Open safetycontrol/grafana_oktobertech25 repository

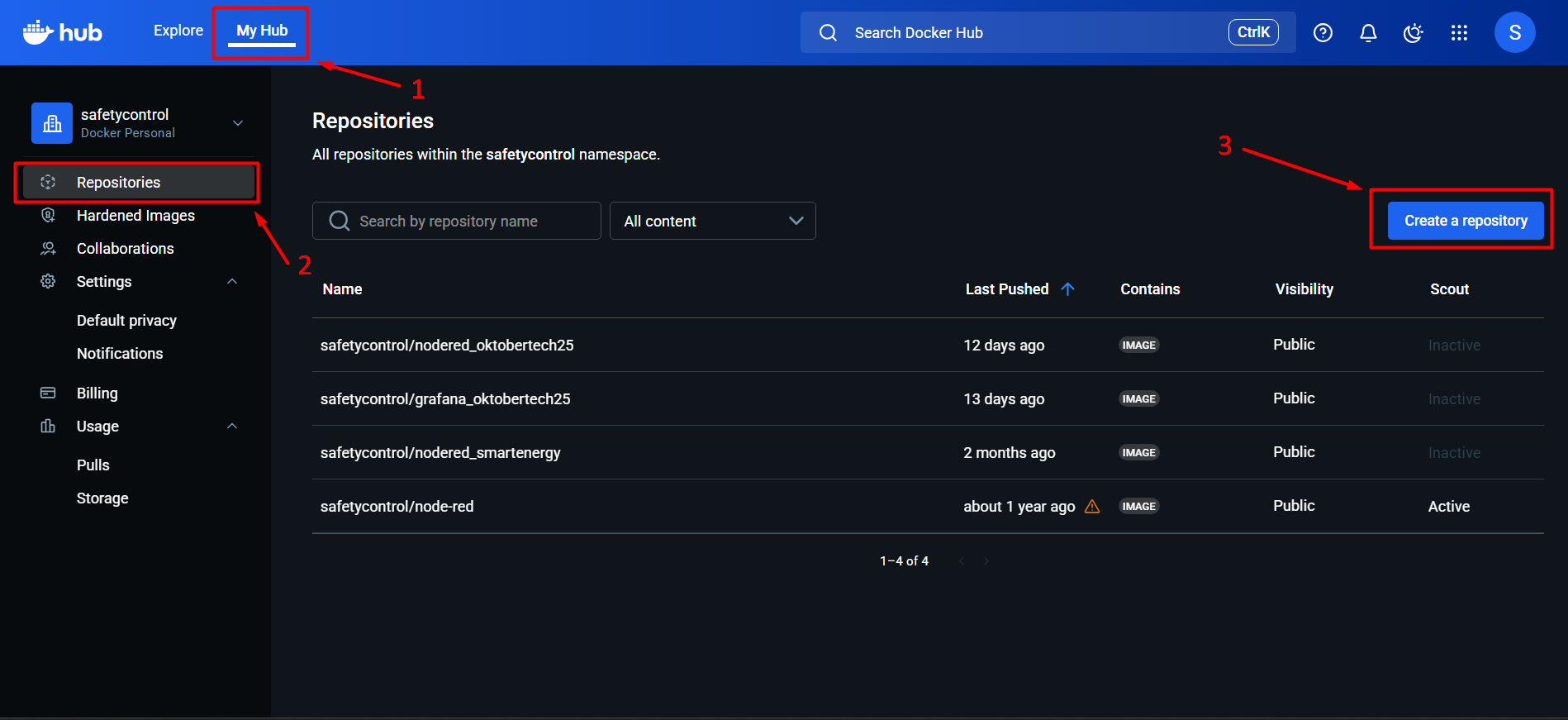[x=445, y=399]
